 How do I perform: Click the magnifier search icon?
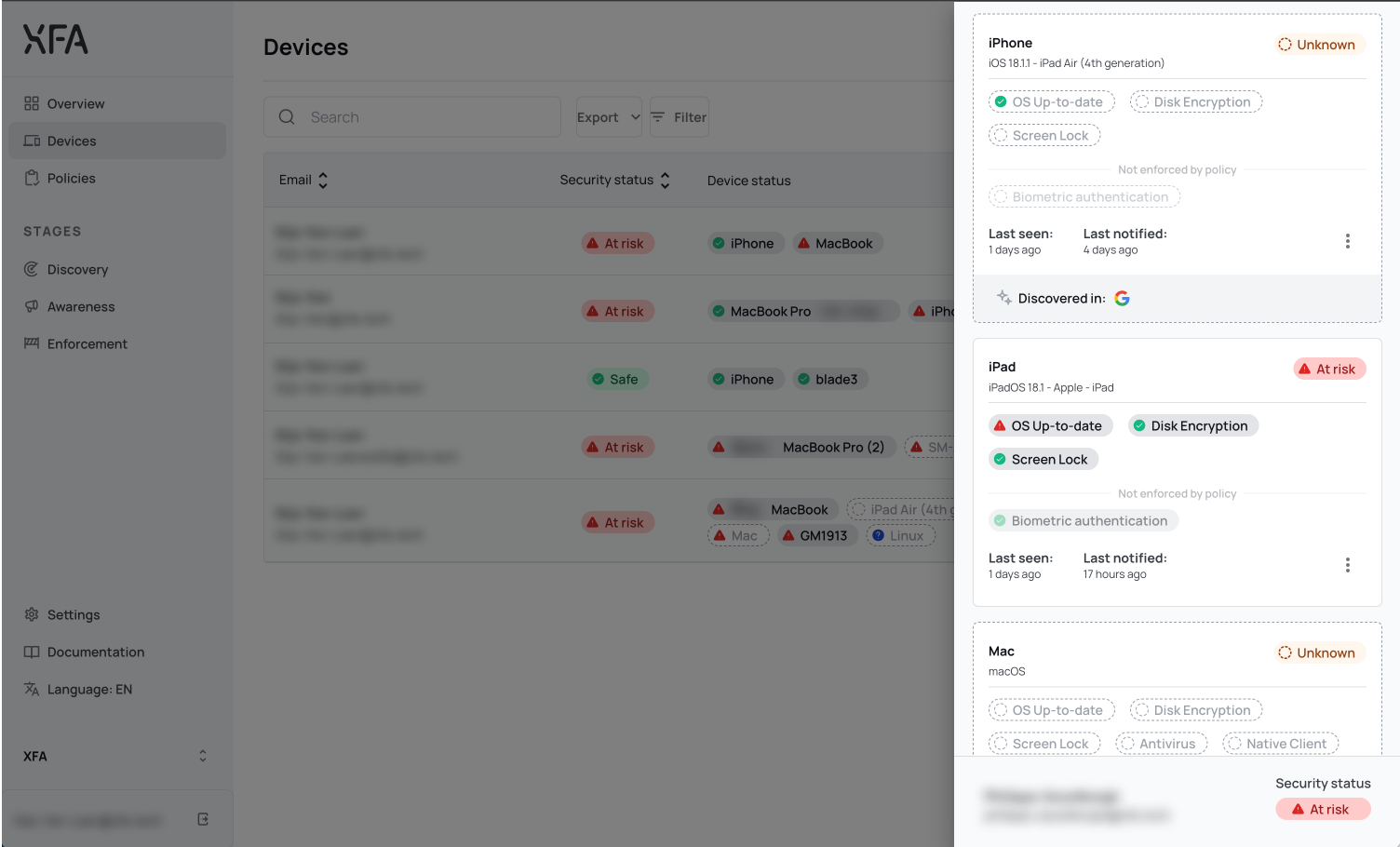[287, 117]
